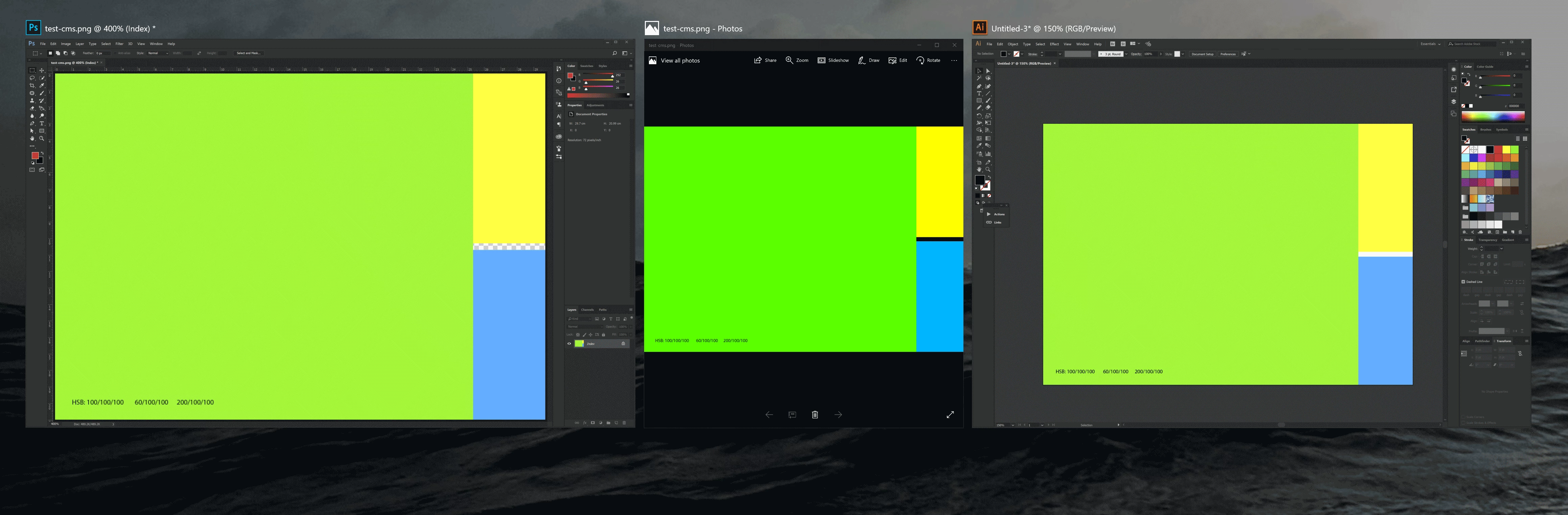Toggle the Dashed Line checkbox
The image size is (1568, 515).
(1463, 281)
